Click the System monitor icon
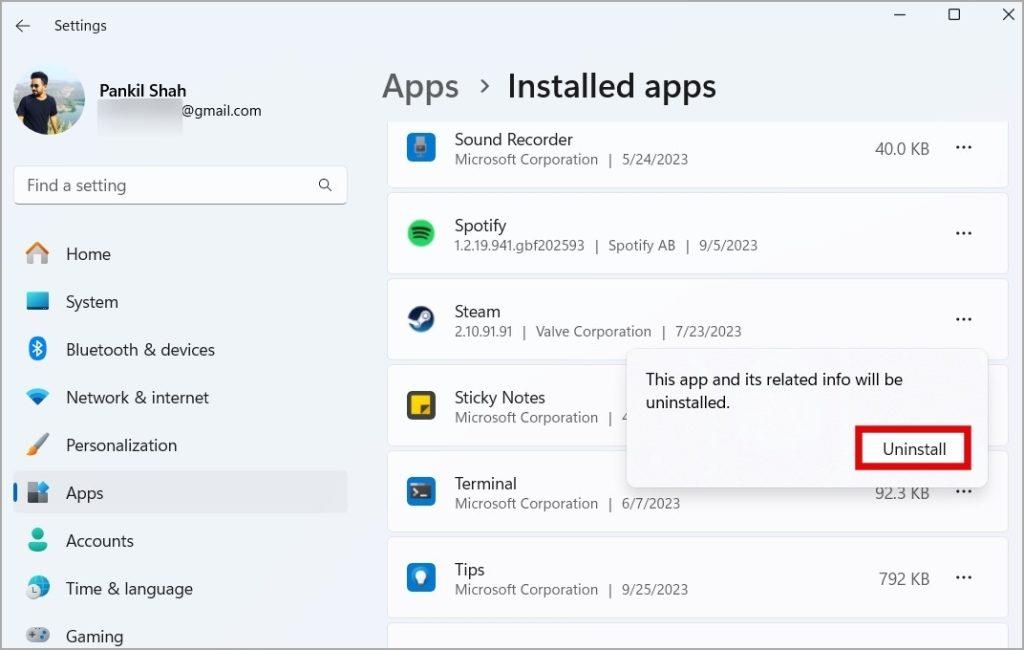1024x650 pixels. (x=37, y=301)
